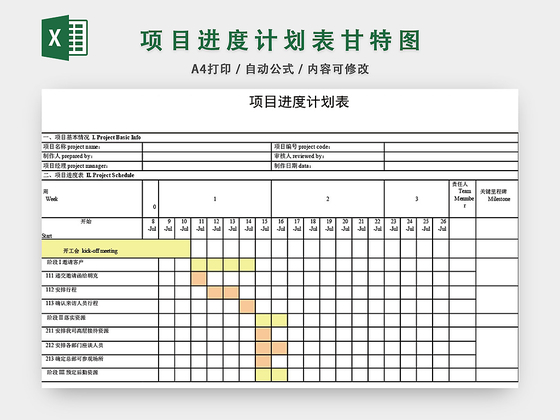
Task: Click the sheet title 项目进度计划表
Action: pos(299,102)
